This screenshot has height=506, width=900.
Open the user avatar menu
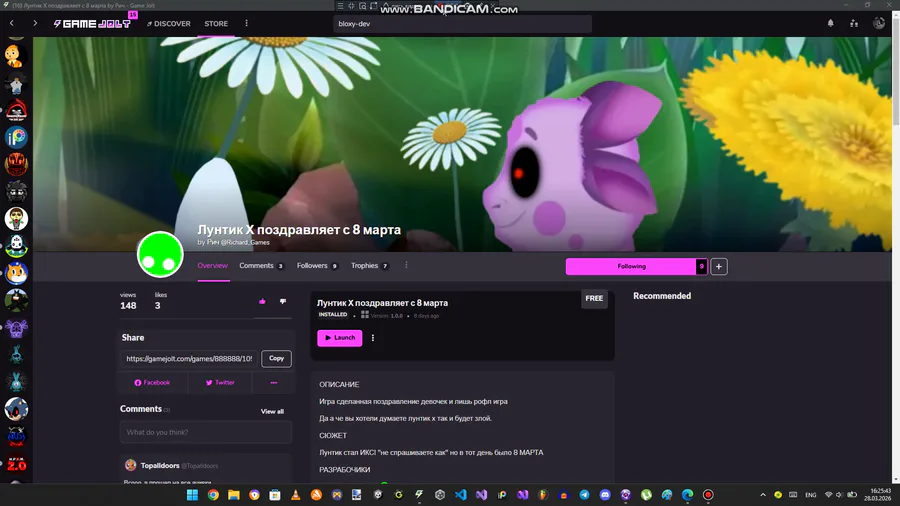click(879, 24)
